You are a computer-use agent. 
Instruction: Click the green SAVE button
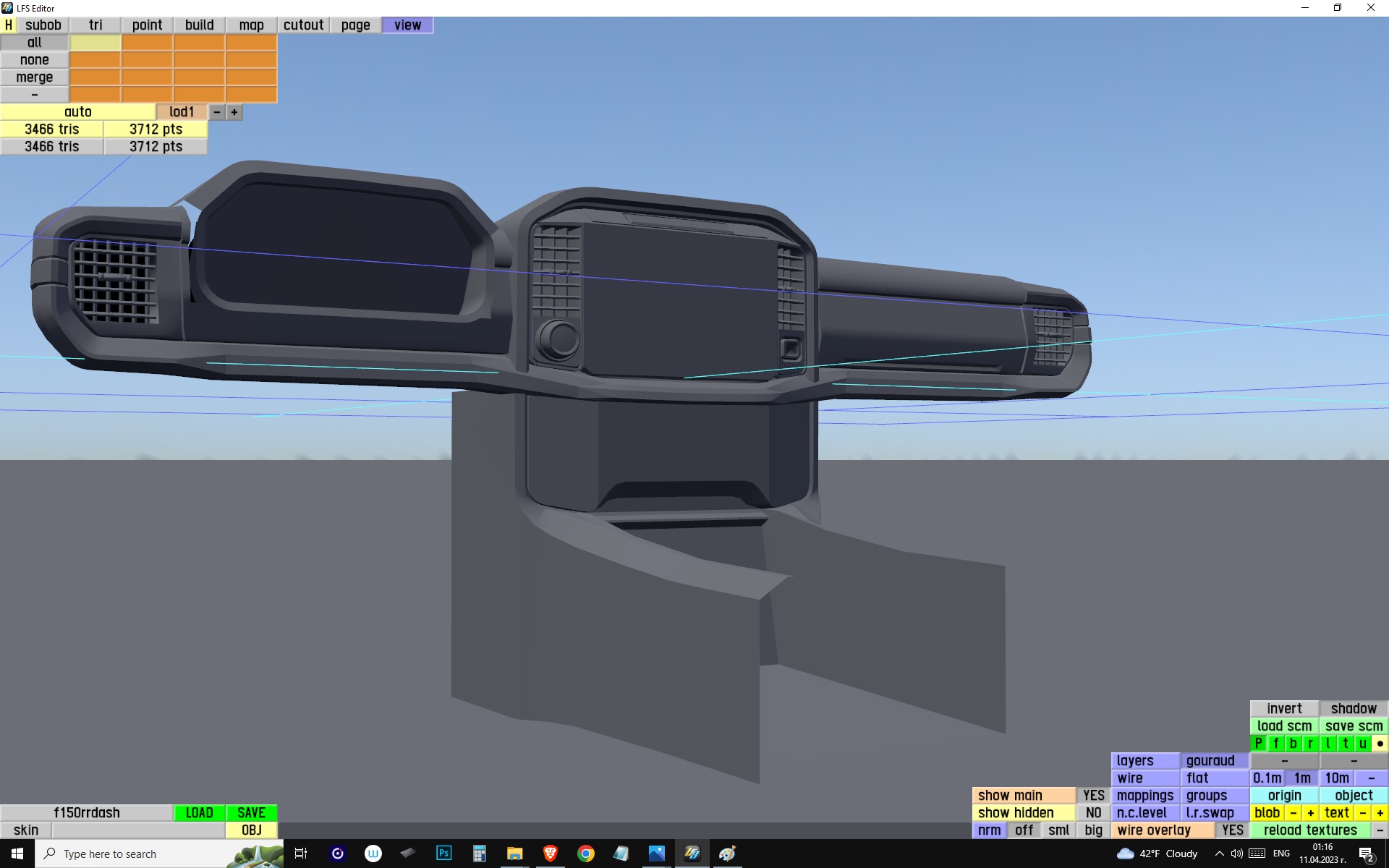pyautogui.click(x=251, y=813)
